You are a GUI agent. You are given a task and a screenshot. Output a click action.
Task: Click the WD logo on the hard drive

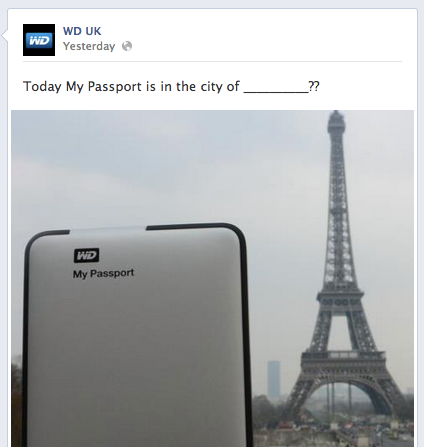(x=86, y=256)
